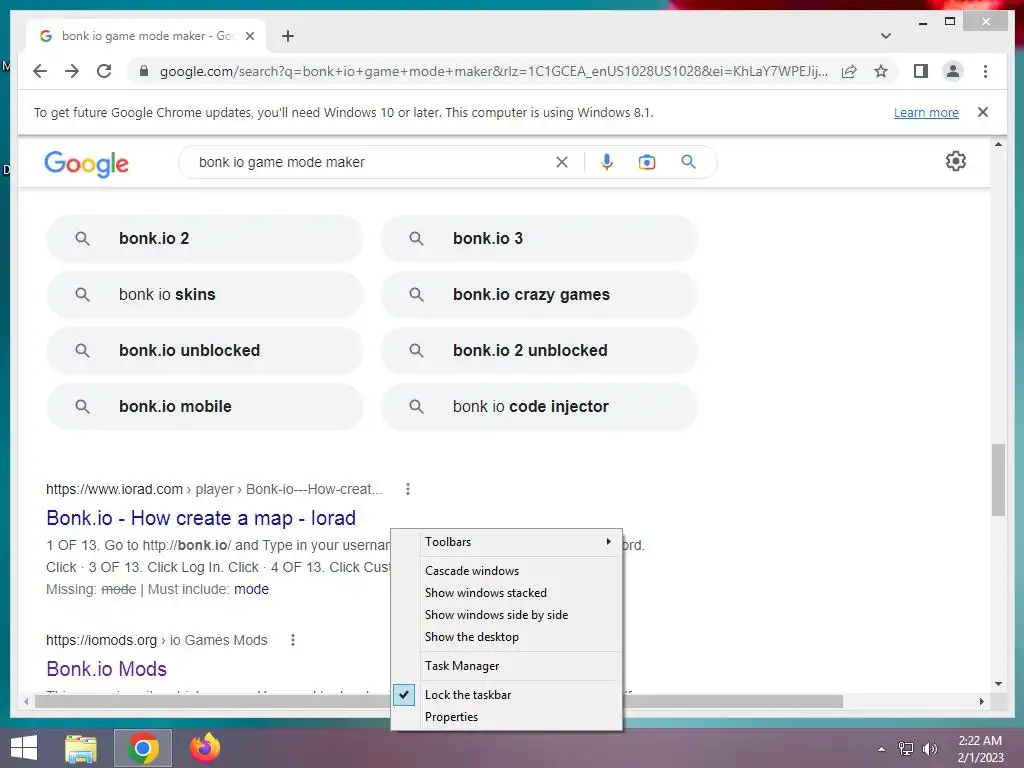Click the Must include mode link
This screenshot has width=1024, height=768.
(251, 589)
